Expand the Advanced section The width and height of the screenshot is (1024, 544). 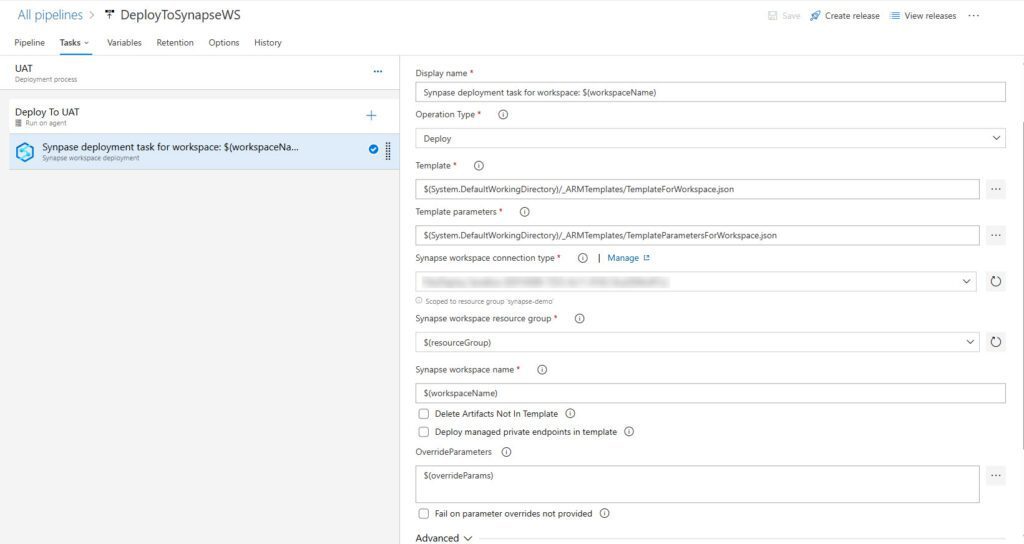coord(443,538)
